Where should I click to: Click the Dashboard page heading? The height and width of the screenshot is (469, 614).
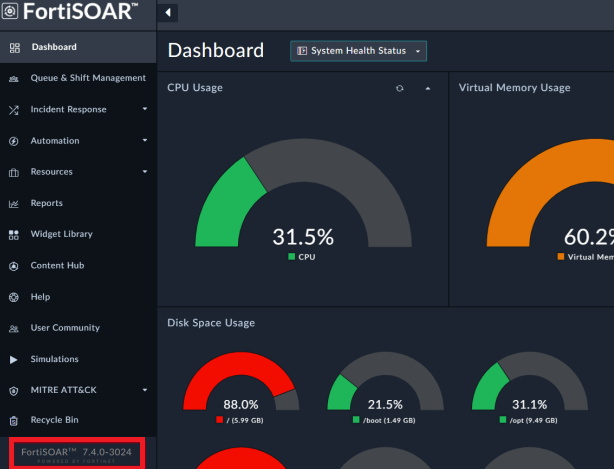pyautogui.click(x=216, y=51)
